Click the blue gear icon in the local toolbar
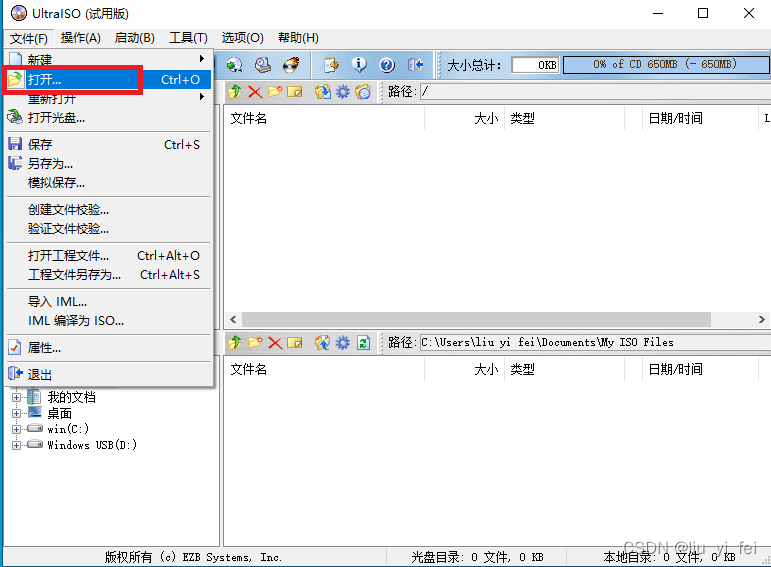771x567 pixels. (x=343, y=342)
